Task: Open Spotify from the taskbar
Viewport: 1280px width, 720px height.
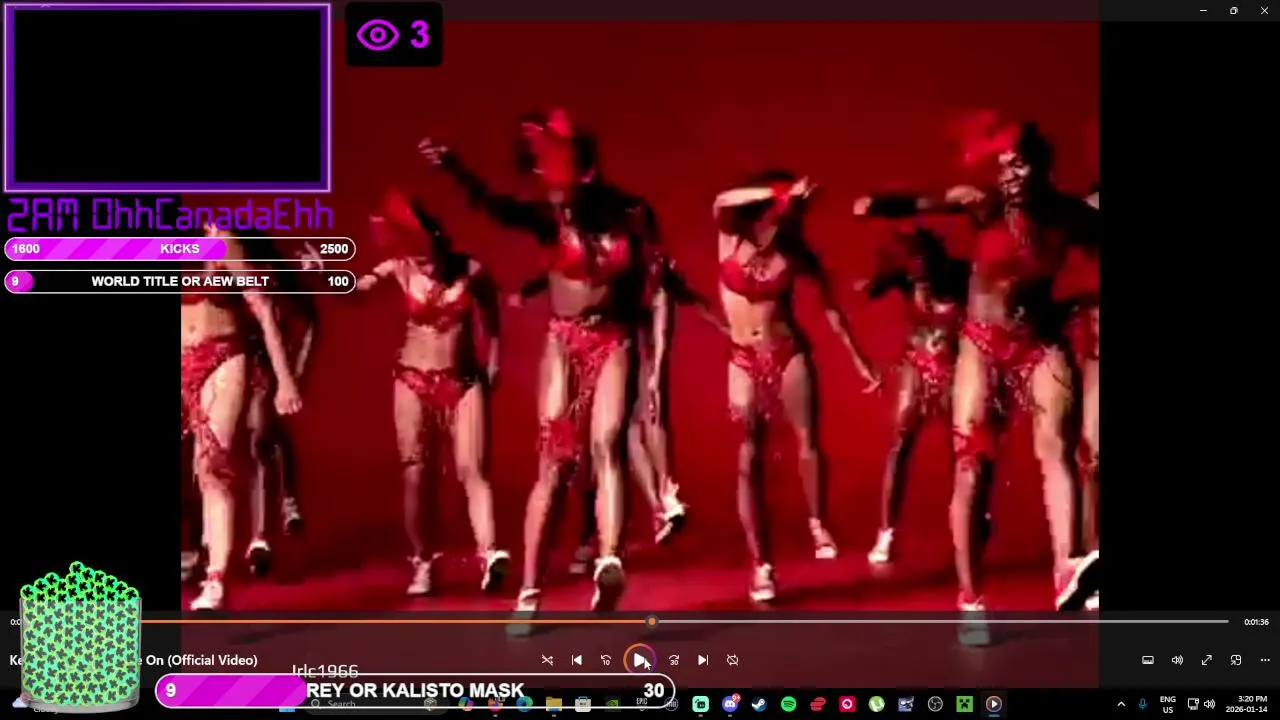Action: [x=788, y=704]
